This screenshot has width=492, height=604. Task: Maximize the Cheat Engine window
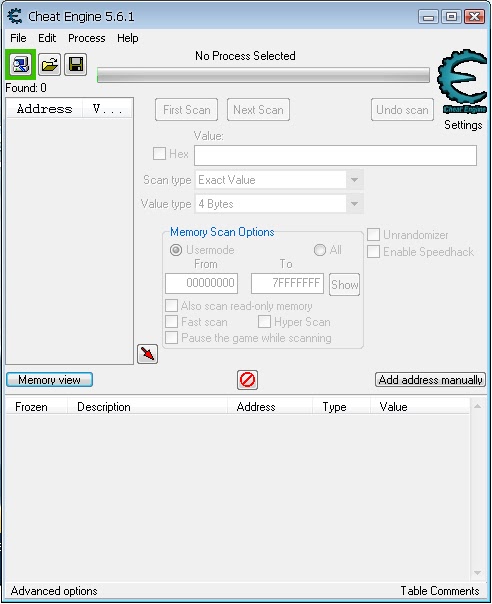[451, 17]
